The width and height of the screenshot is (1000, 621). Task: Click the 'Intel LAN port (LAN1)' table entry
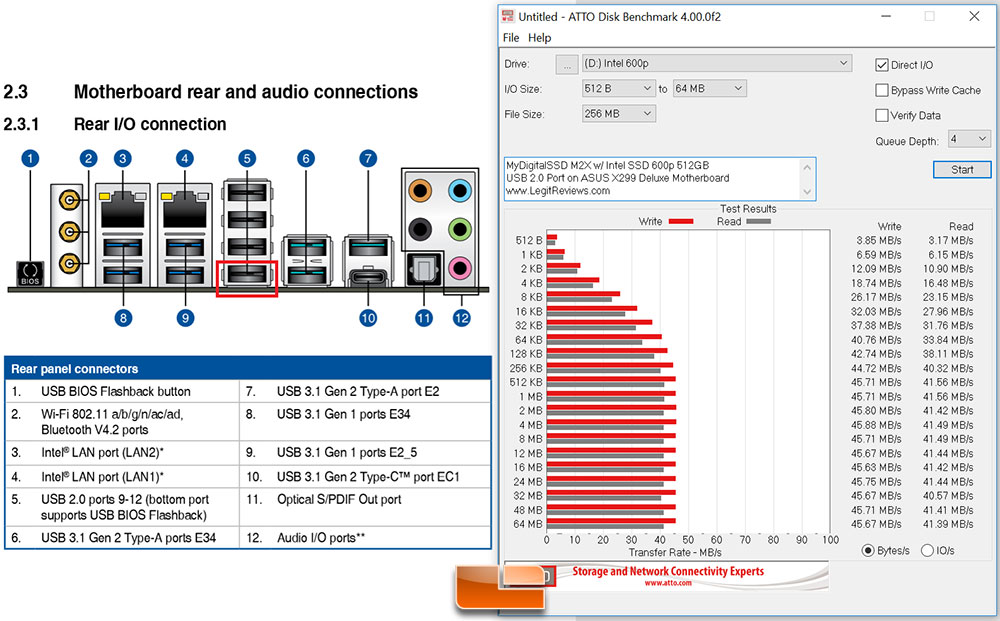[102, 477]
